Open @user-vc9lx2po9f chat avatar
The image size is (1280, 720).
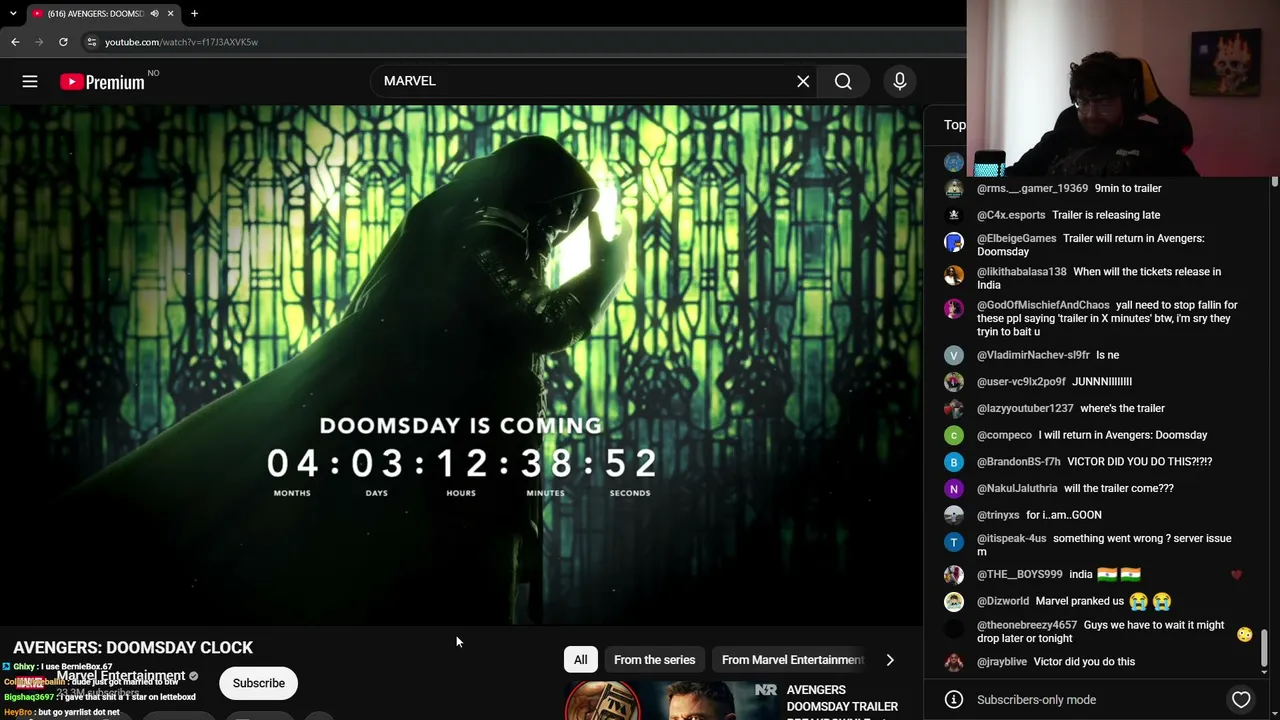pyautogui.click(x=954, y=382)
